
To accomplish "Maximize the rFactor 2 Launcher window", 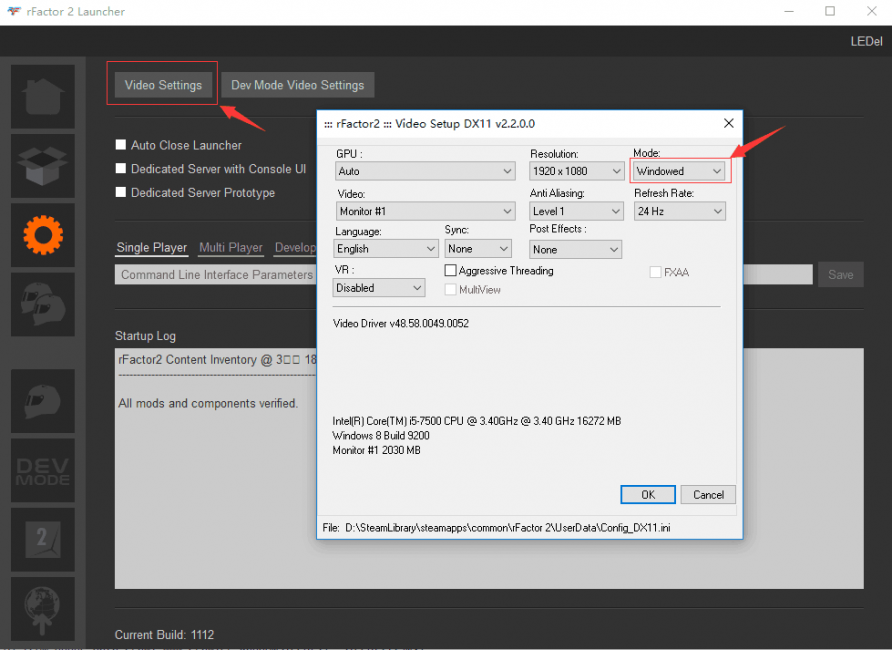I will point(830,11).
